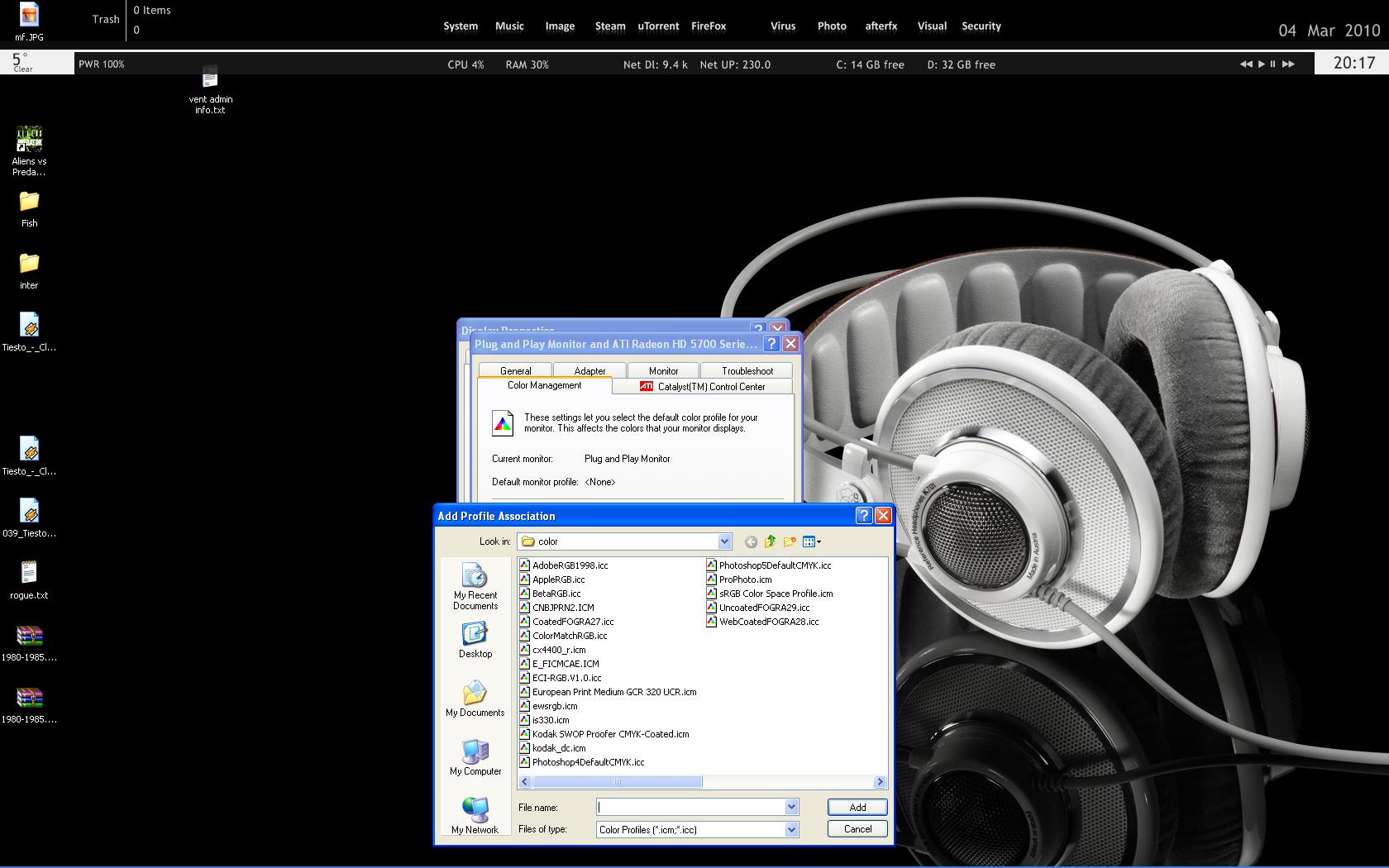Create a new folder in color directory
Screen dimensions: 1389x868
790,541
